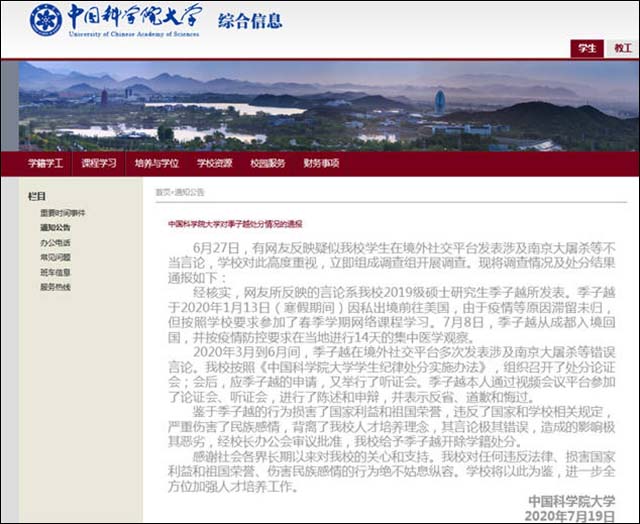Click the paragraph line beginning 6月27日
Screen dimensions: 640x524
(x=404, y=248)
